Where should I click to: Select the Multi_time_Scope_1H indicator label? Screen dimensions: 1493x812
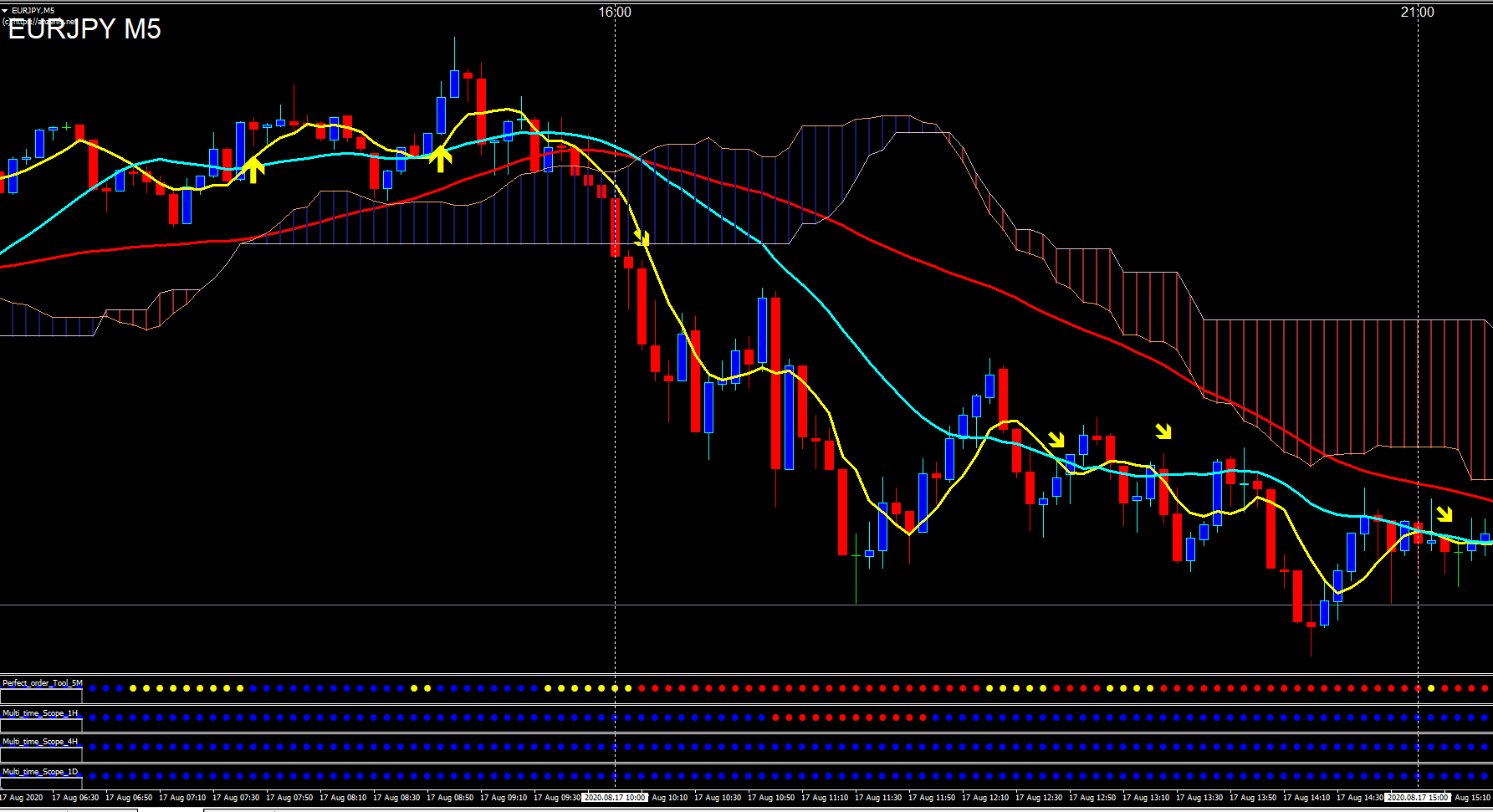(x=40, y=713)
